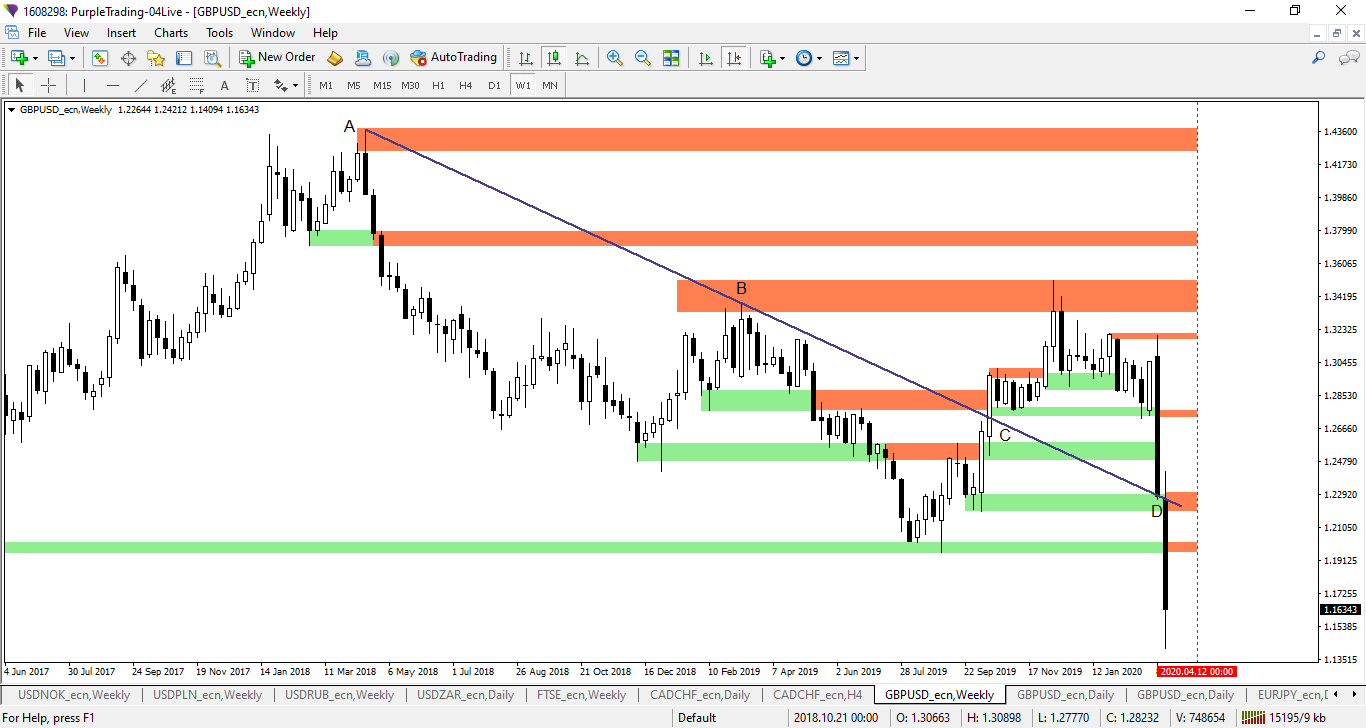Image resolution: width=1366 pixels, height=728 pixels.
Task: Switch to the CADCHF_ecn,H4 tab
Action: 817,695
